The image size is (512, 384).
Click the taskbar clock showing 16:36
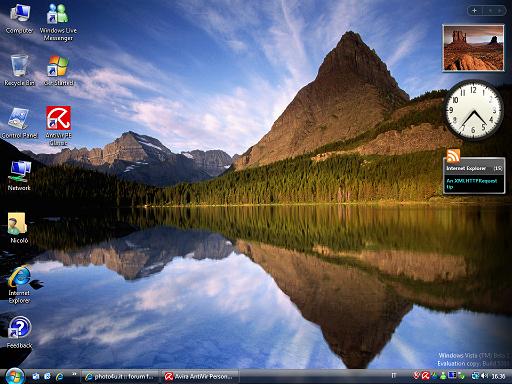coord(498,376)
